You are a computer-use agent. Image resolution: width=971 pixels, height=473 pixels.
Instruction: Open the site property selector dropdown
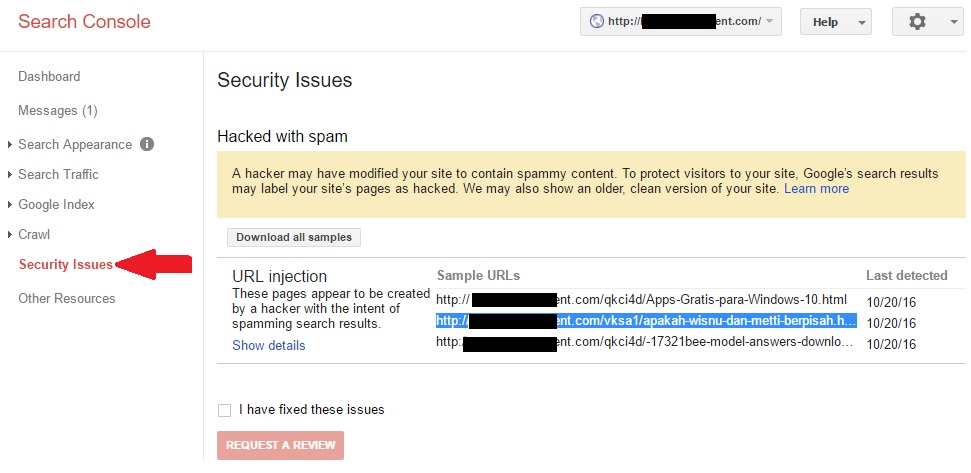pos(681,22)
